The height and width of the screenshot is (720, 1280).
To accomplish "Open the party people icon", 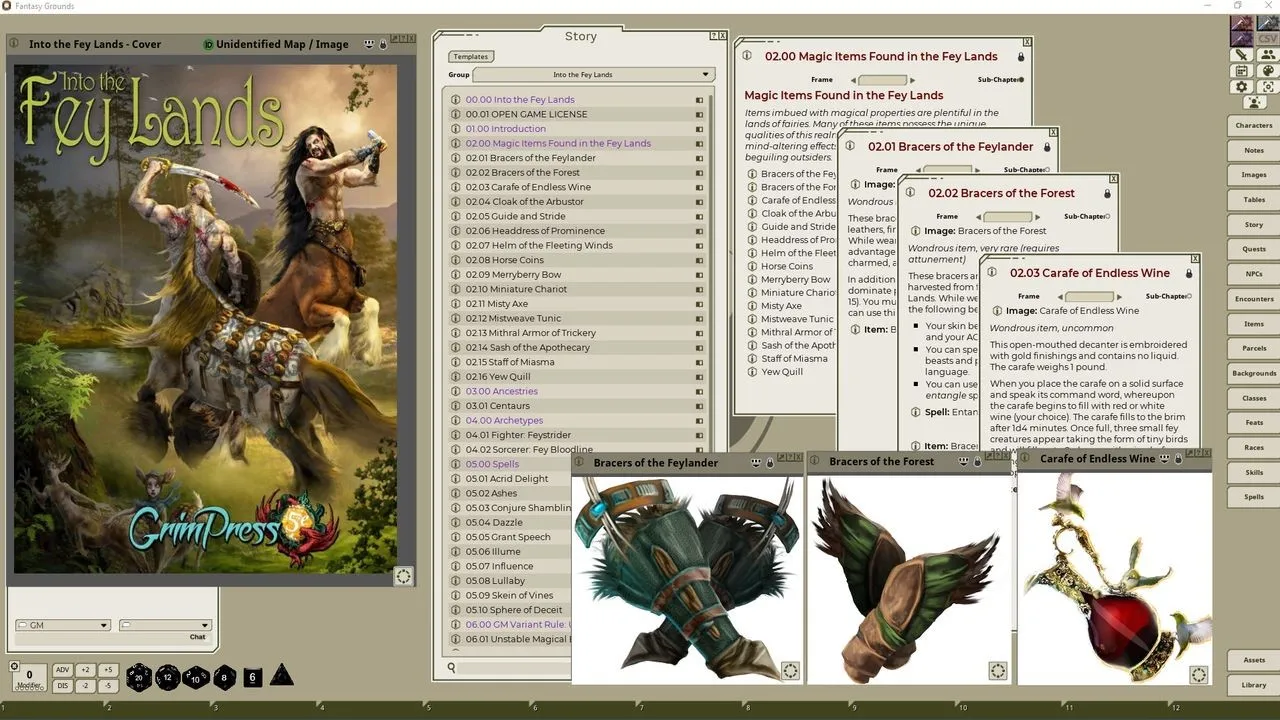I will pyautogui.click(x=1267, y=55).
